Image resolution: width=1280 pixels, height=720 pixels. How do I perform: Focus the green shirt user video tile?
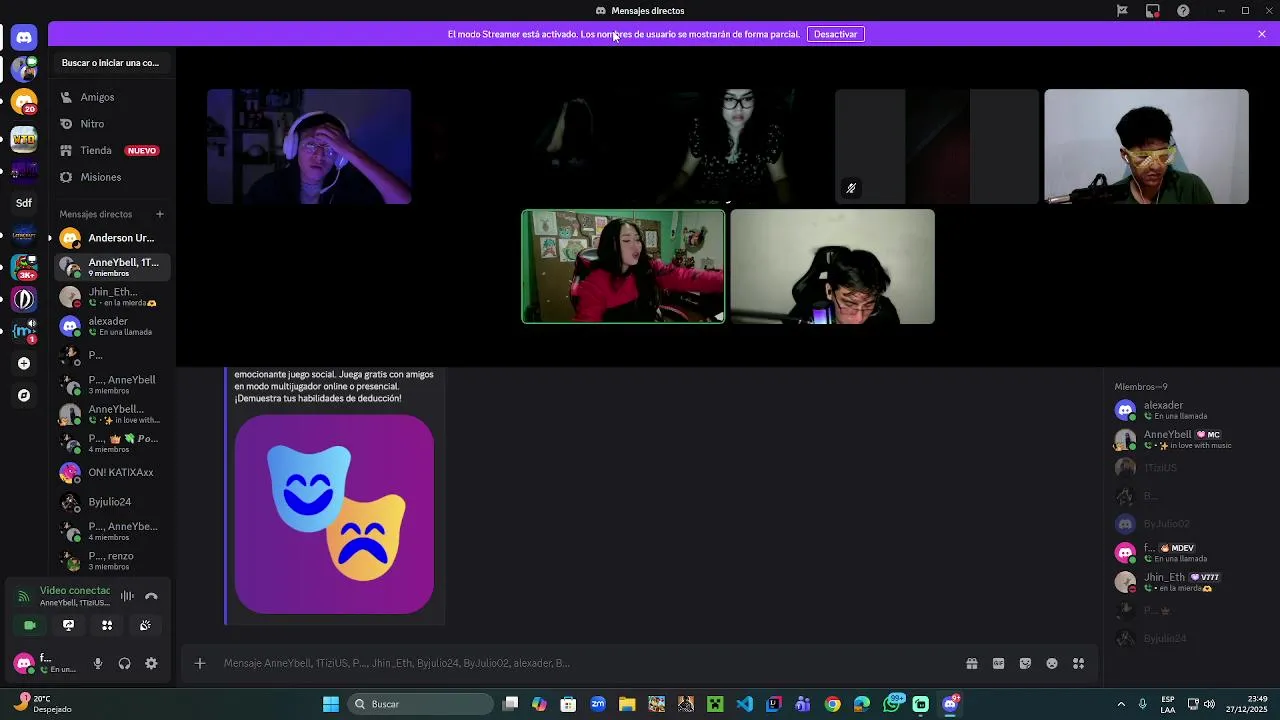[x=1146, y=146]
